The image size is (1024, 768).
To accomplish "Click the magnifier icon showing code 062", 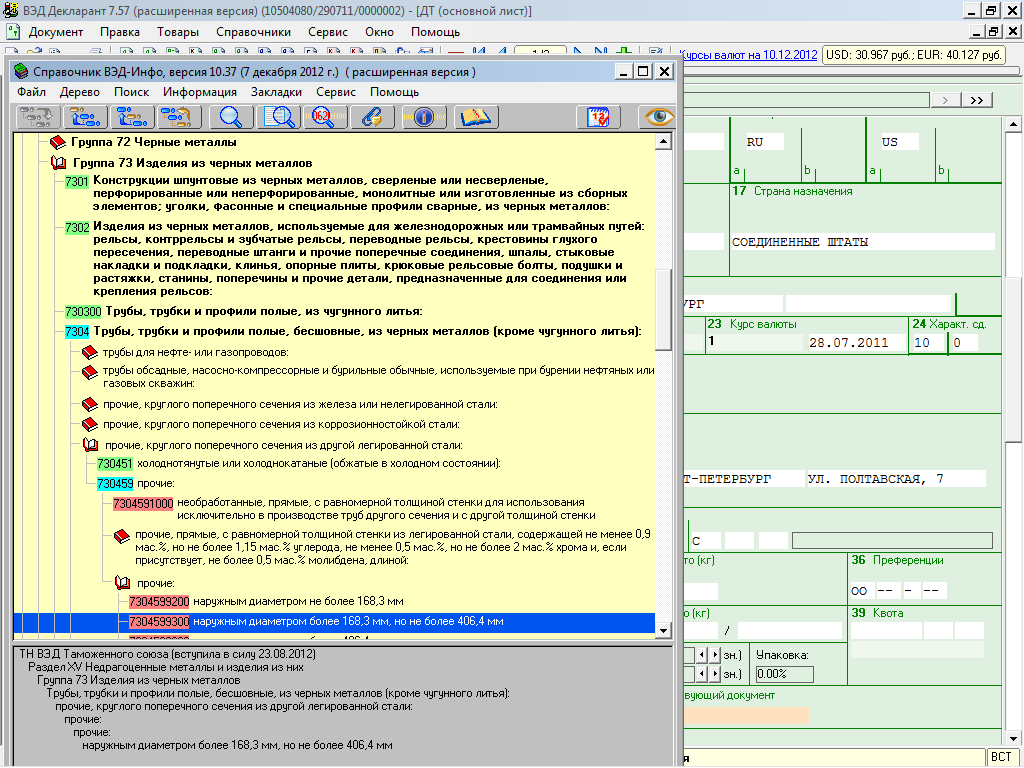I will [325, 118].
